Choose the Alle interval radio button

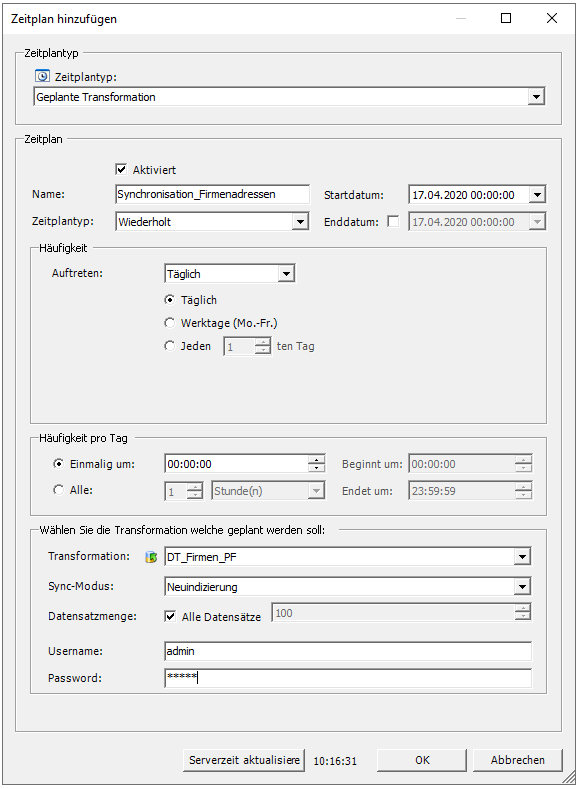(x=58, y=490)
